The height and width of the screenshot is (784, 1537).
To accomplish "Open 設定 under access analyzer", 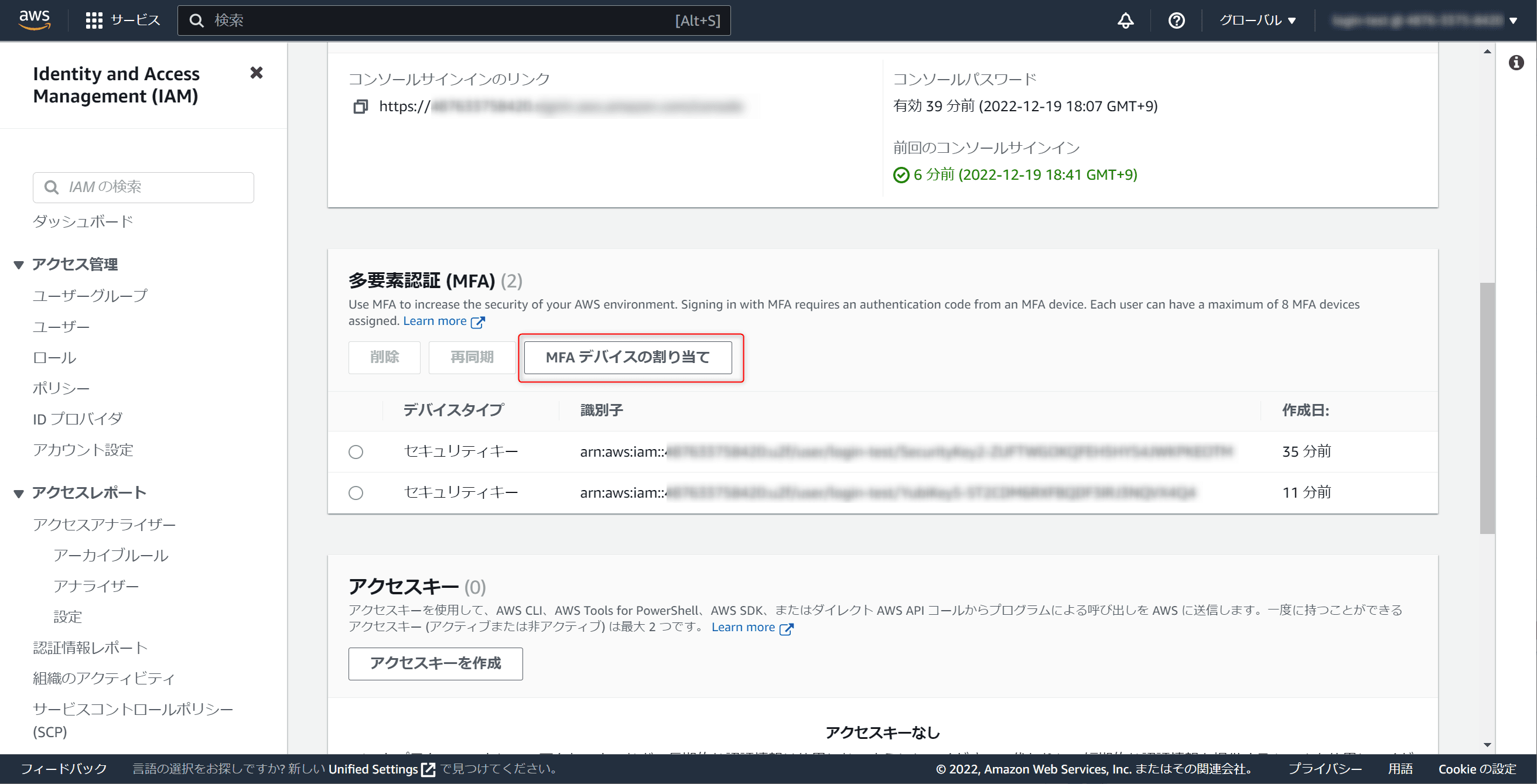I will pos(67,617).
